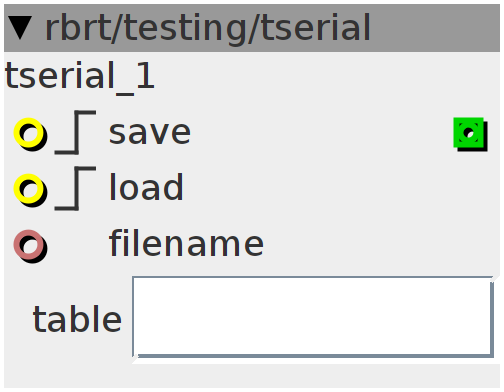The width and height of the screenshot is (504, 392).
Task: Click the blank area right of tserial_1 name
Action: [327, 77]
